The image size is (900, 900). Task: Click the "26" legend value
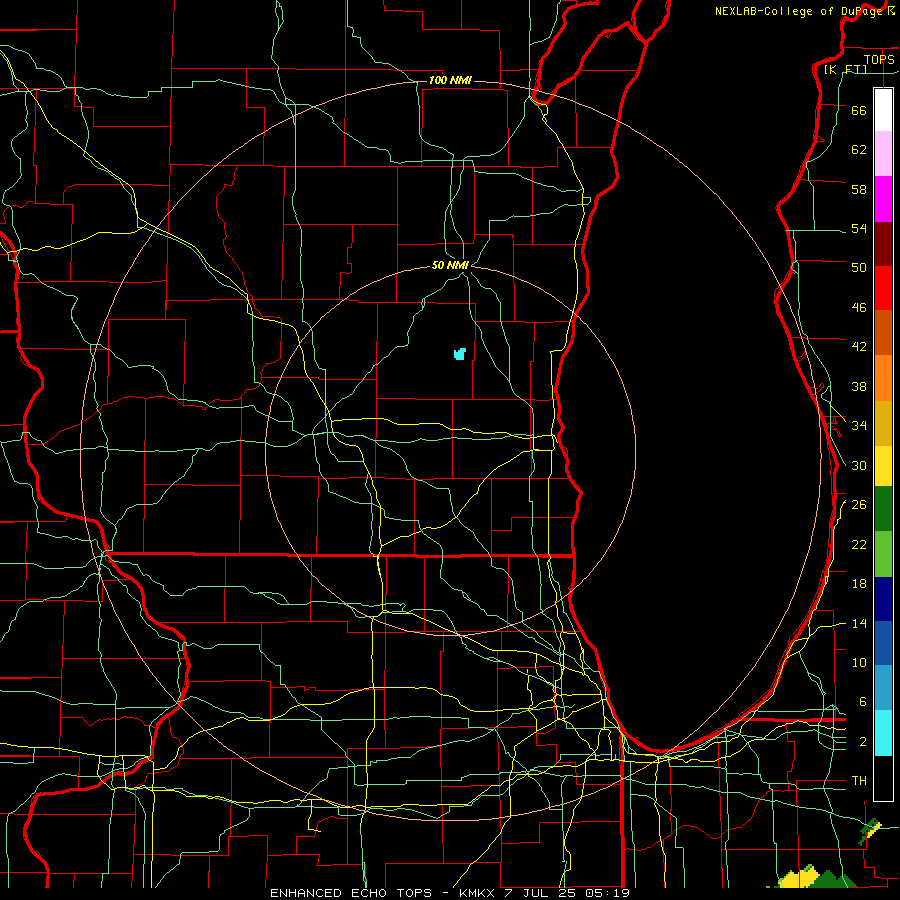tap(859, 505)
